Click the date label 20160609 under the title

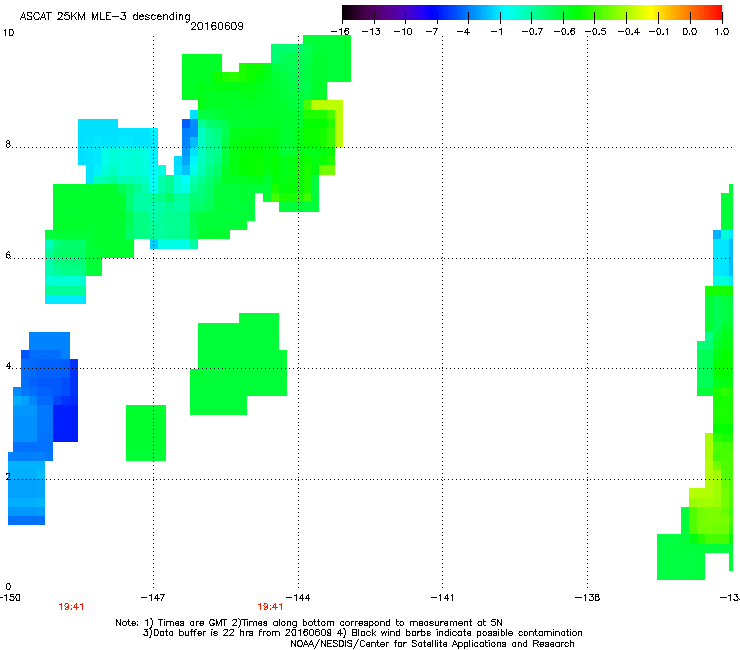coord(217,26)
